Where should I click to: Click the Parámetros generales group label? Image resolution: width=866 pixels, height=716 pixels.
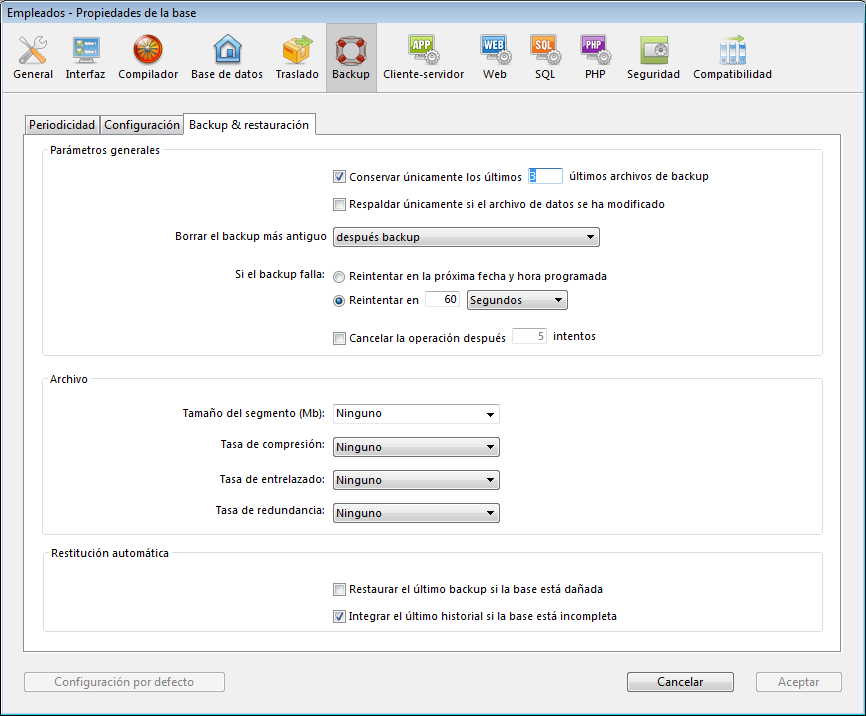pyautogui.click(x=105, y=150)
